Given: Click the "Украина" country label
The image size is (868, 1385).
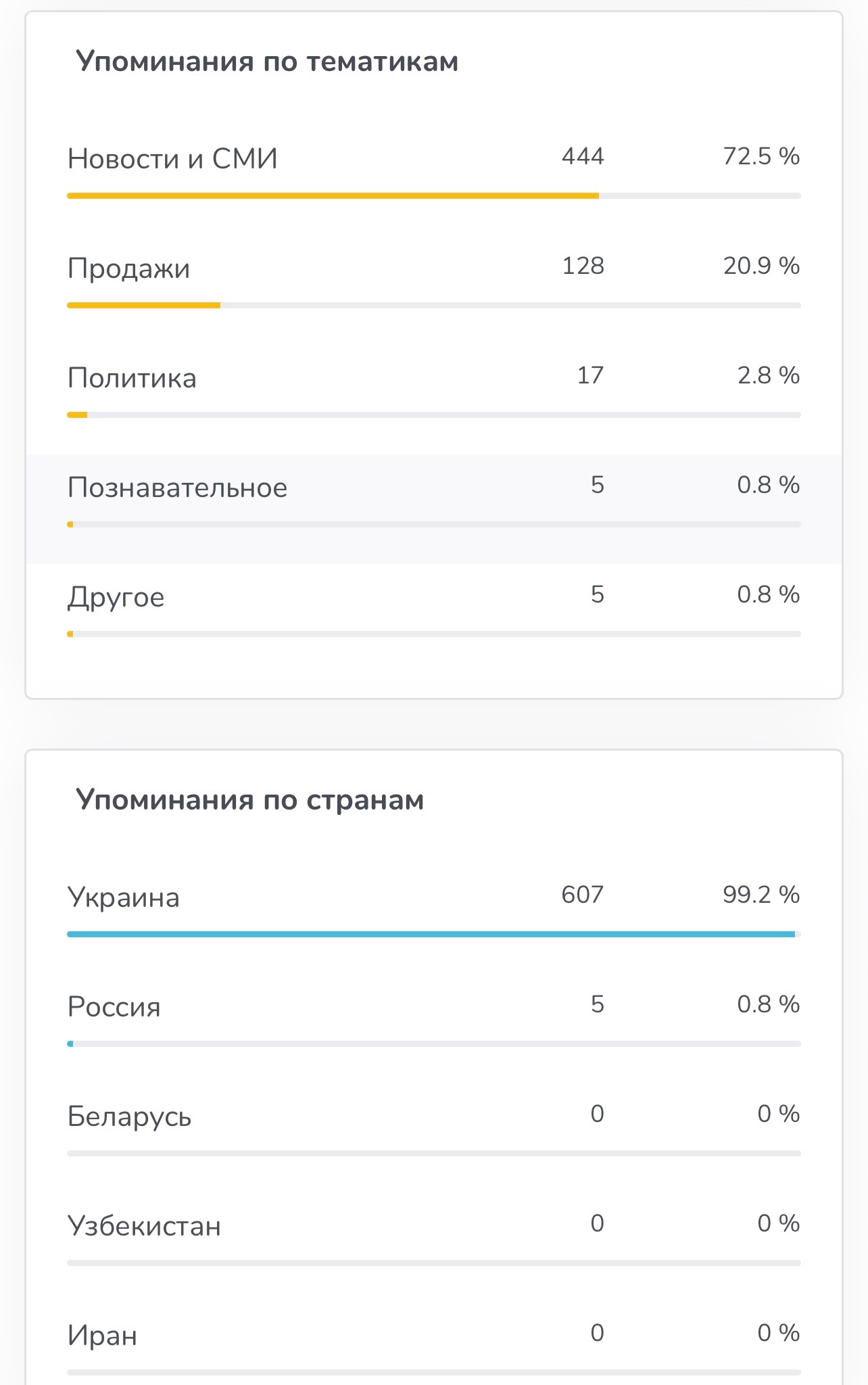Looking at the screenshot, I should point(124,897).
